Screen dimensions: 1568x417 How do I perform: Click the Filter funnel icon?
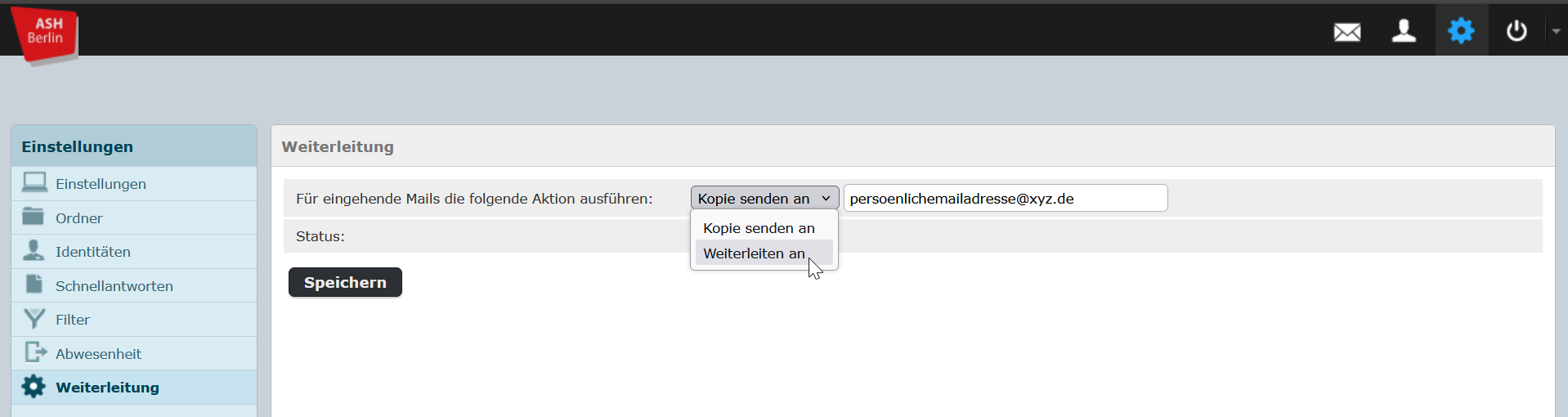point(34,319)
